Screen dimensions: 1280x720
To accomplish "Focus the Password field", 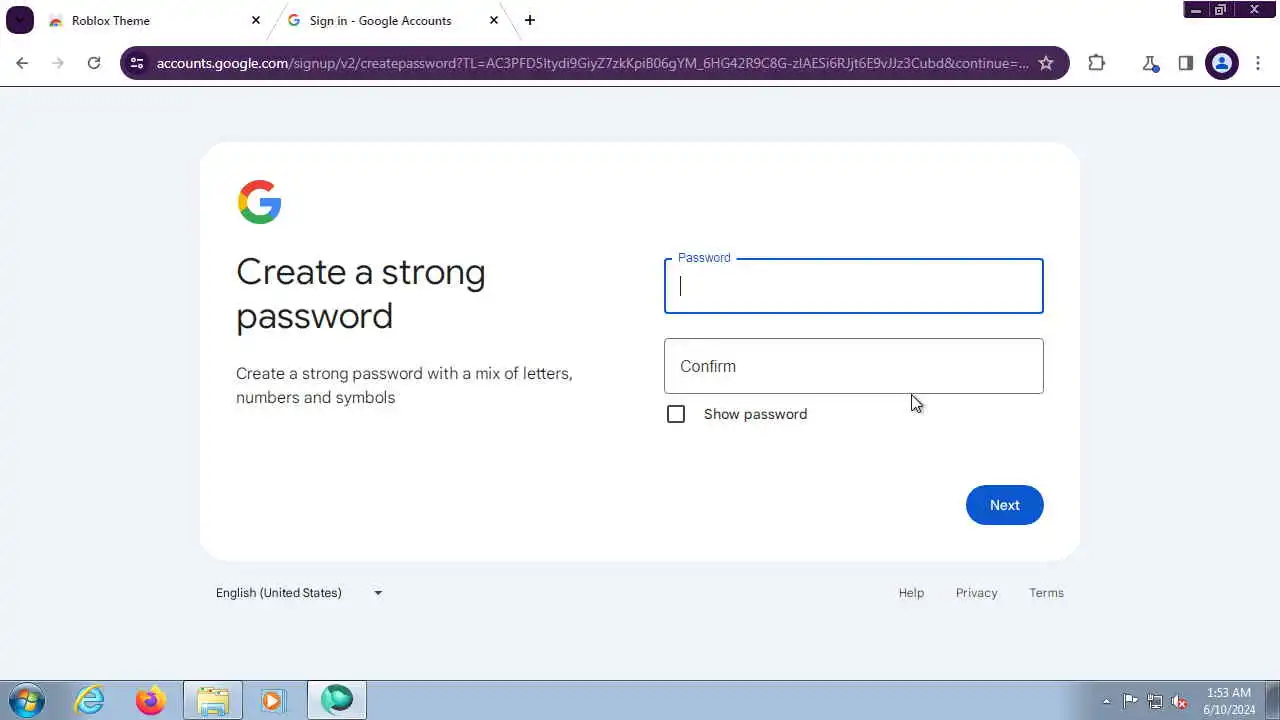I will coord(854,286).
